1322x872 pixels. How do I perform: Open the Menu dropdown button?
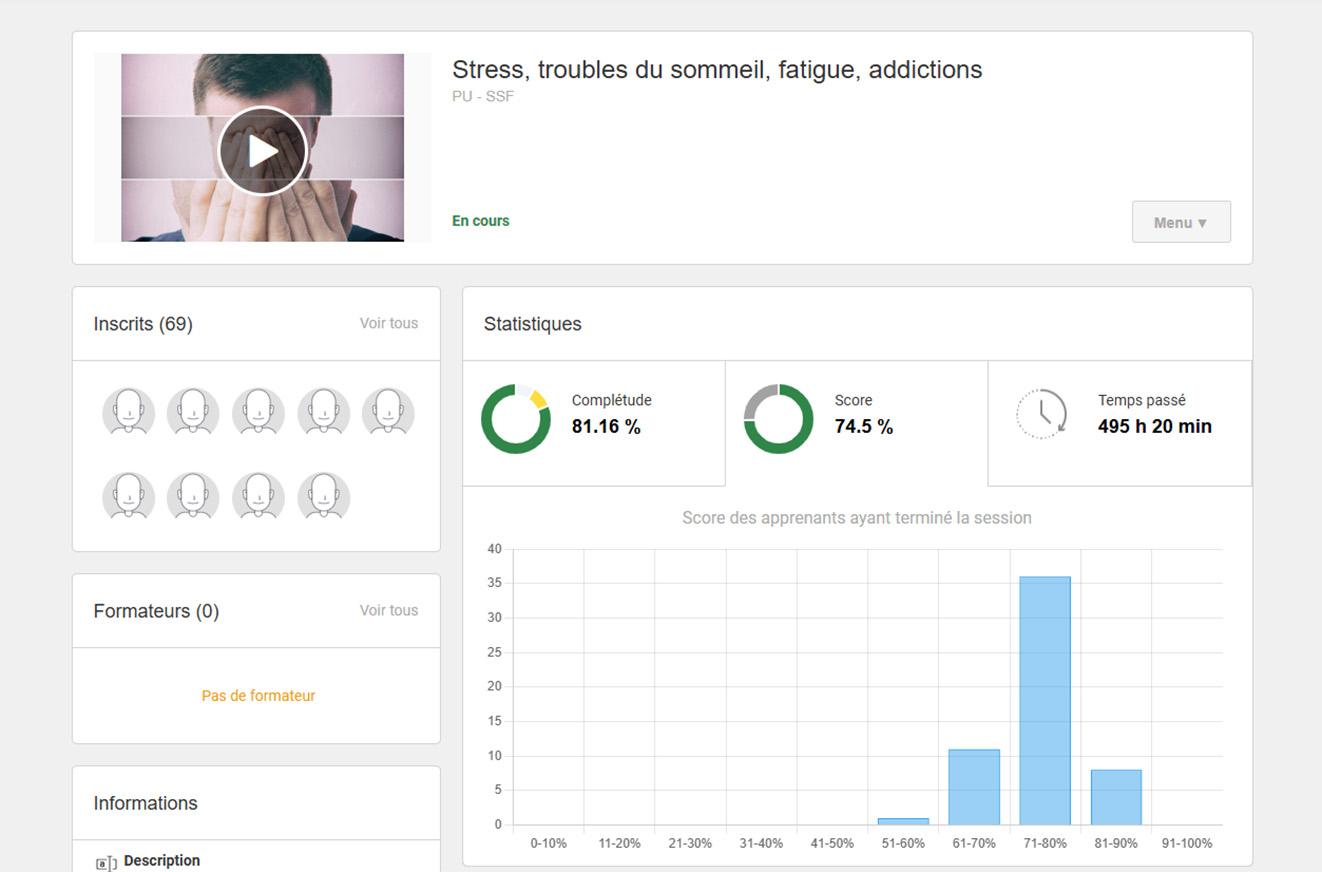click(x=1180, y=222)
